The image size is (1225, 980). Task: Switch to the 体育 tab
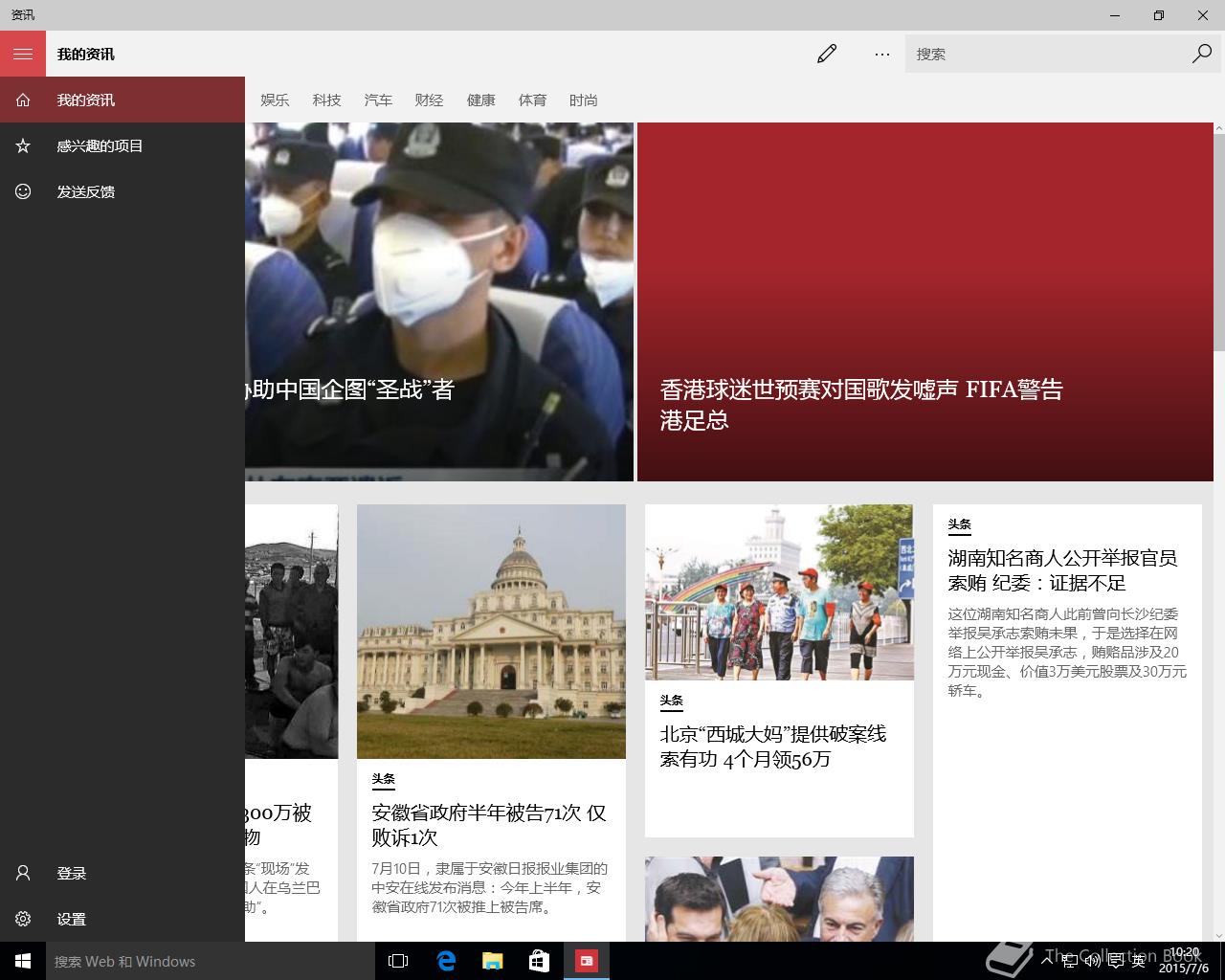click(532, 100)
